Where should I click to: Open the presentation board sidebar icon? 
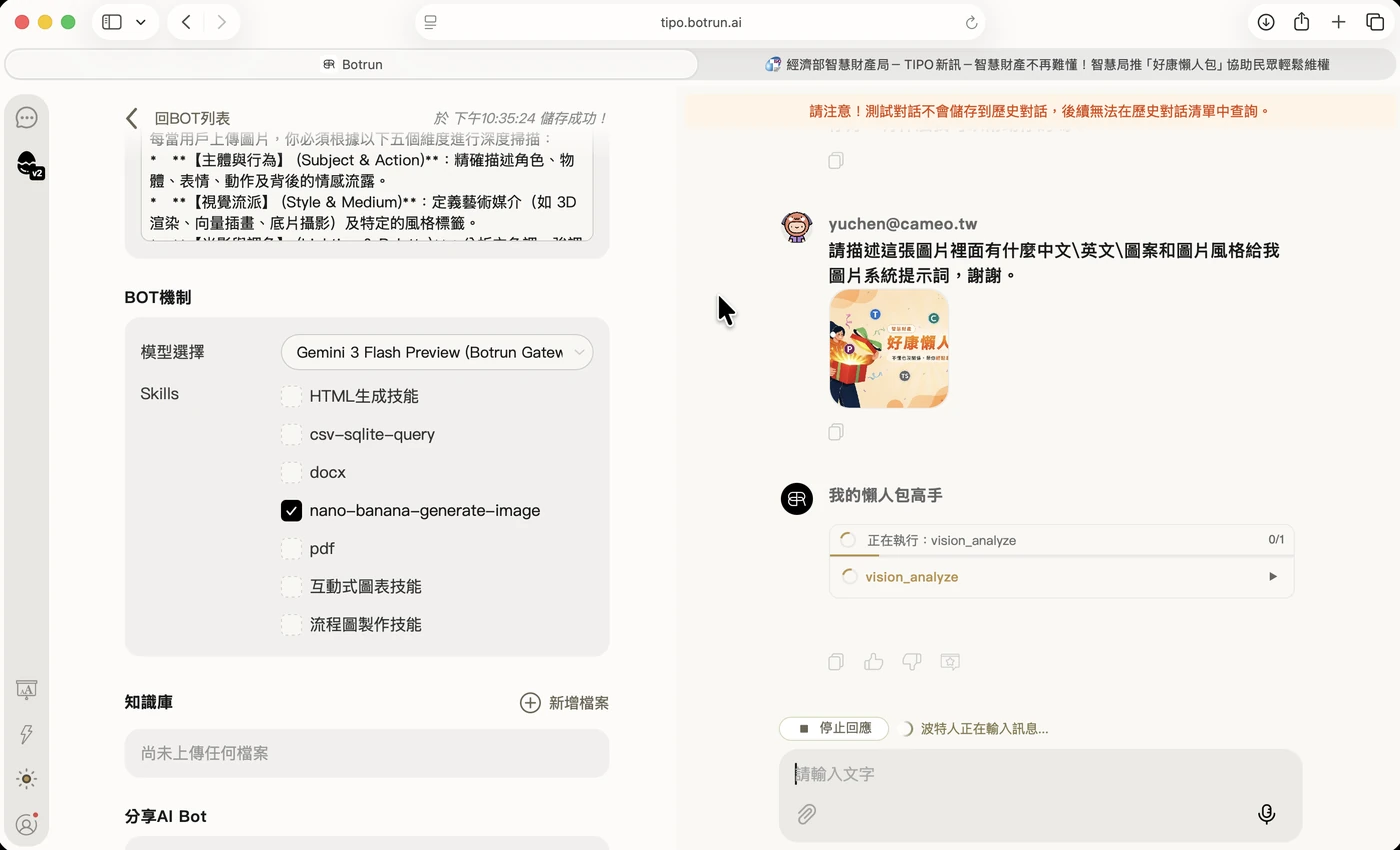27,689
